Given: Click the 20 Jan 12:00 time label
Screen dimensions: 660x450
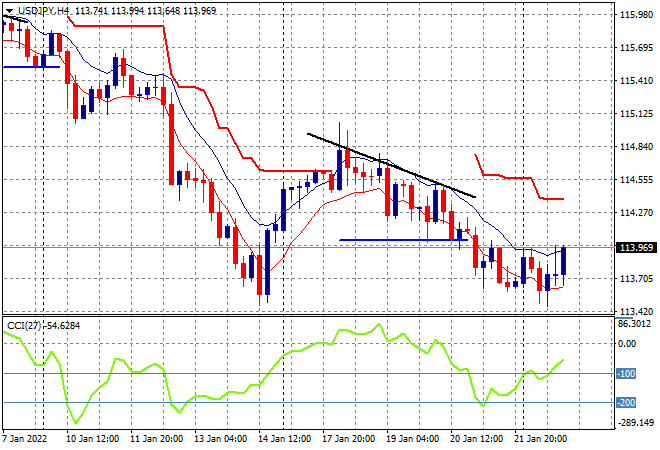Looking at the screenshot, I should click(476, 439).
